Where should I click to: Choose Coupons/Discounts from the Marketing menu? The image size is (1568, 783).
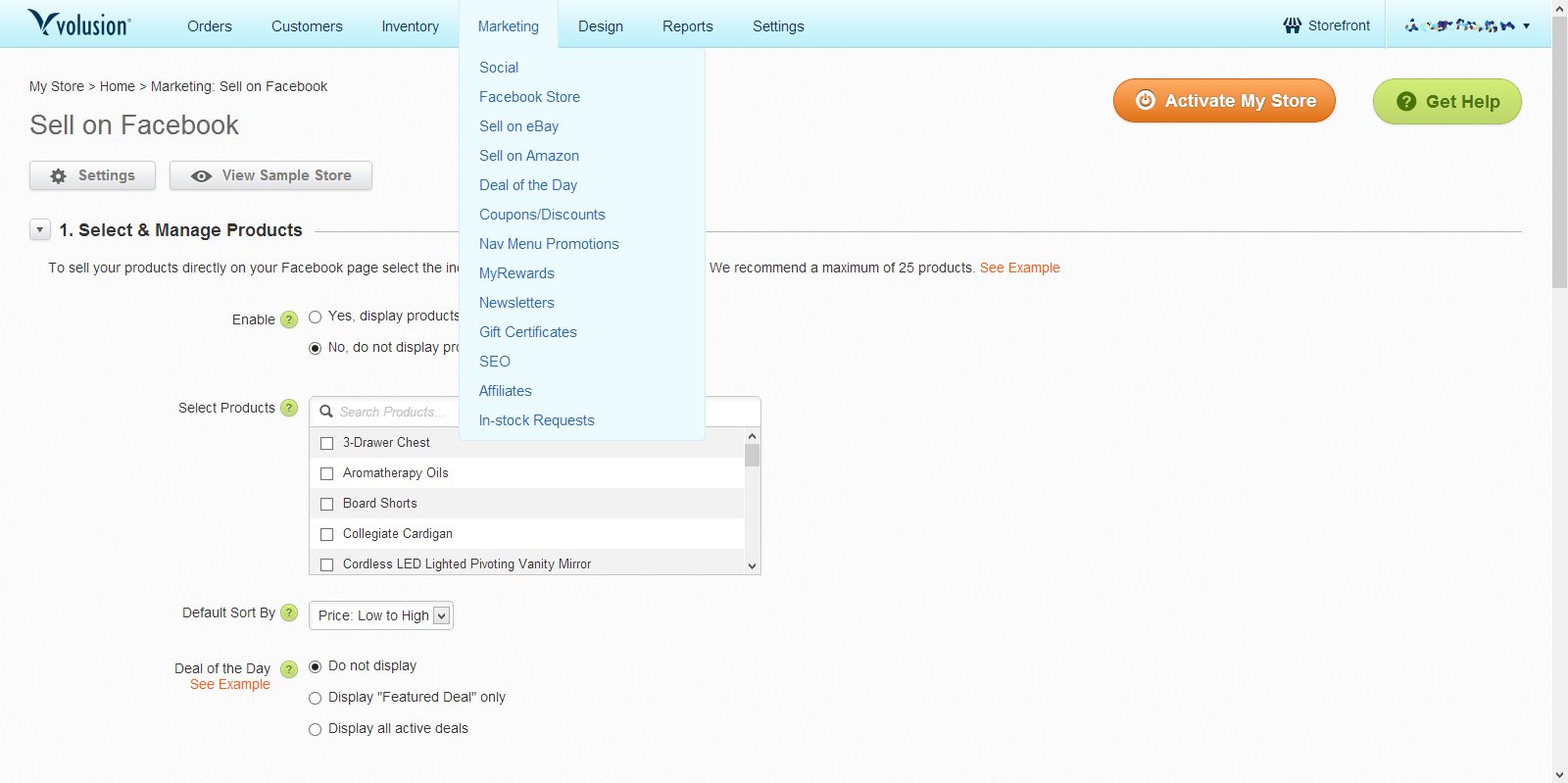tap(542, 215)
